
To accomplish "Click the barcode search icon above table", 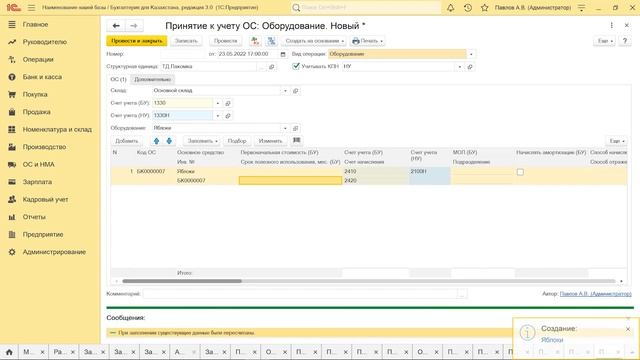I will click(x=297, y=140).
